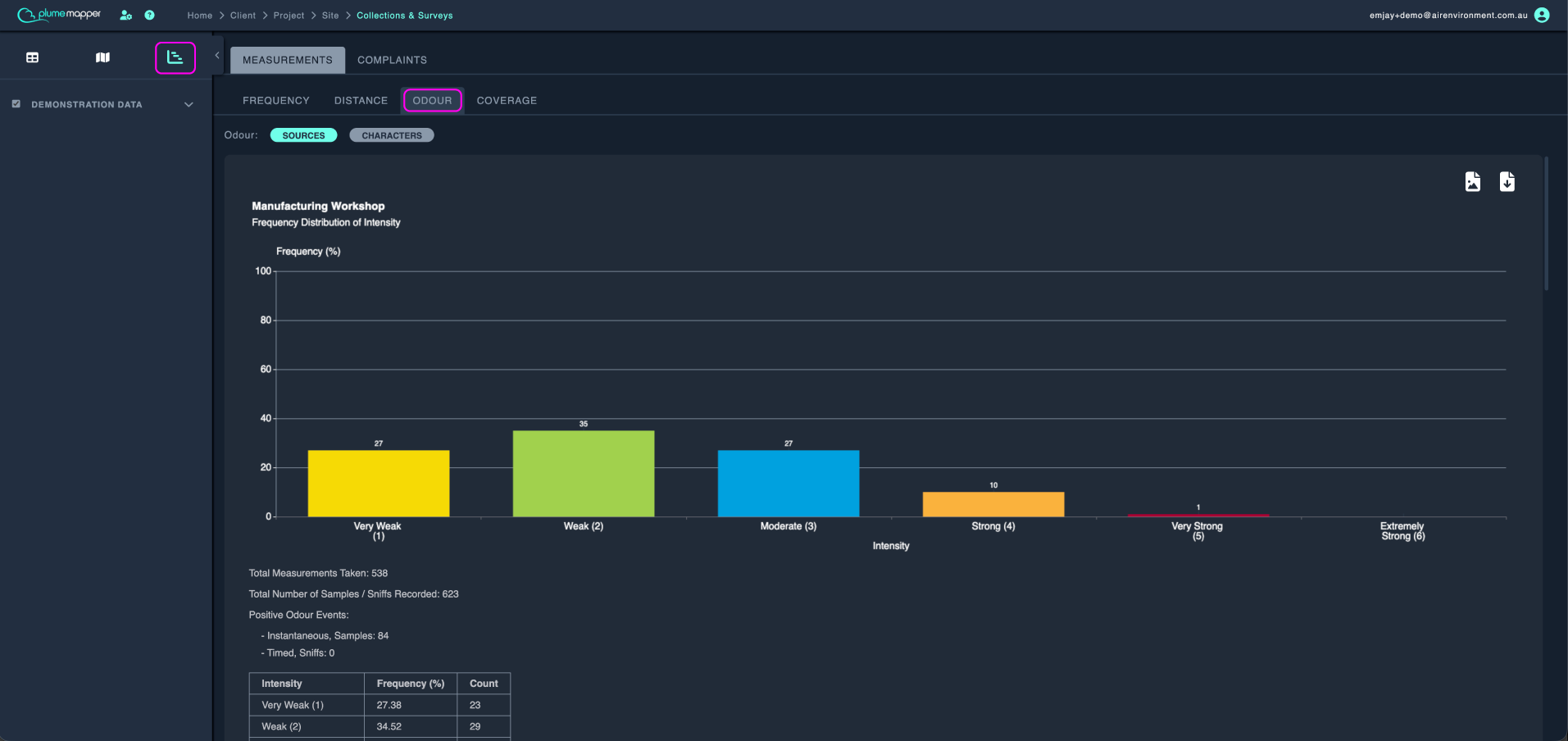
Task: Click the Frequency Distribution of Intensity subtitle
Action: (x=326, y=223)
